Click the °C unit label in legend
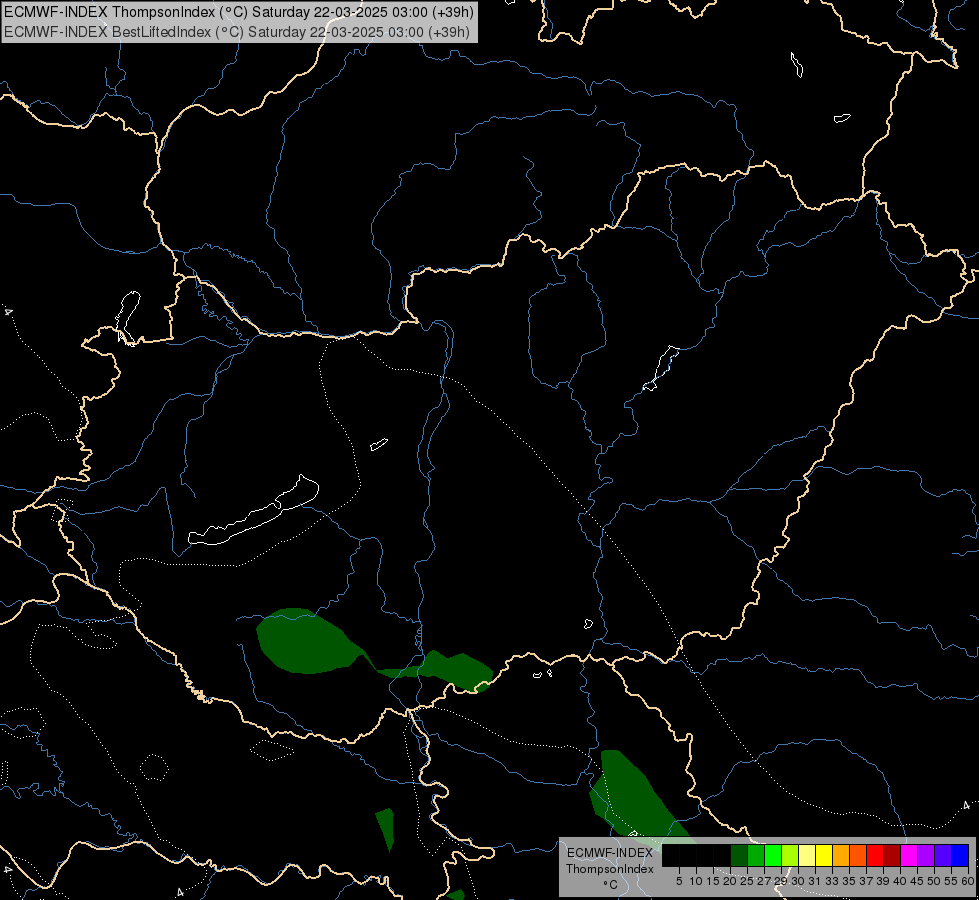Image resolution: width=979 pixels, height=900 pixels. (x=610, y=885)
